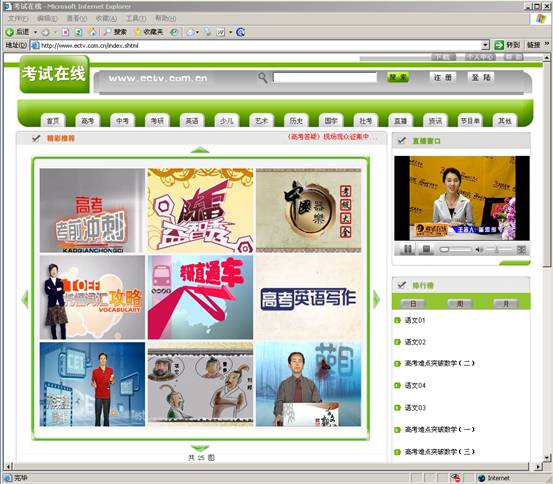Click the 登陆 login button
This screenshot has width=553, height=484.
pyautogui.click(x=481, y=77)
